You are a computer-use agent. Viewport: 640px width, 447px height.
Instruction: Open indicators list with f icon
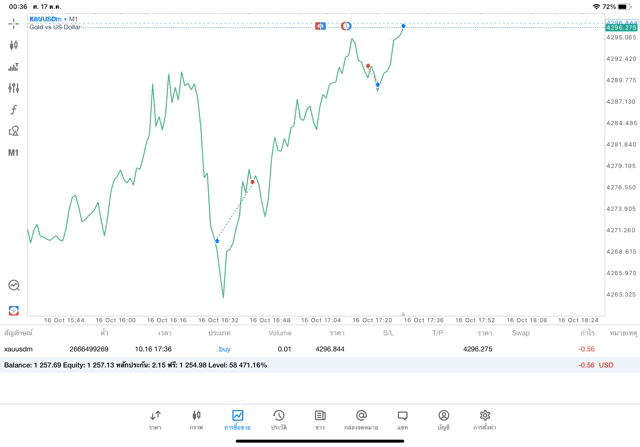click(x=13, y=110)
